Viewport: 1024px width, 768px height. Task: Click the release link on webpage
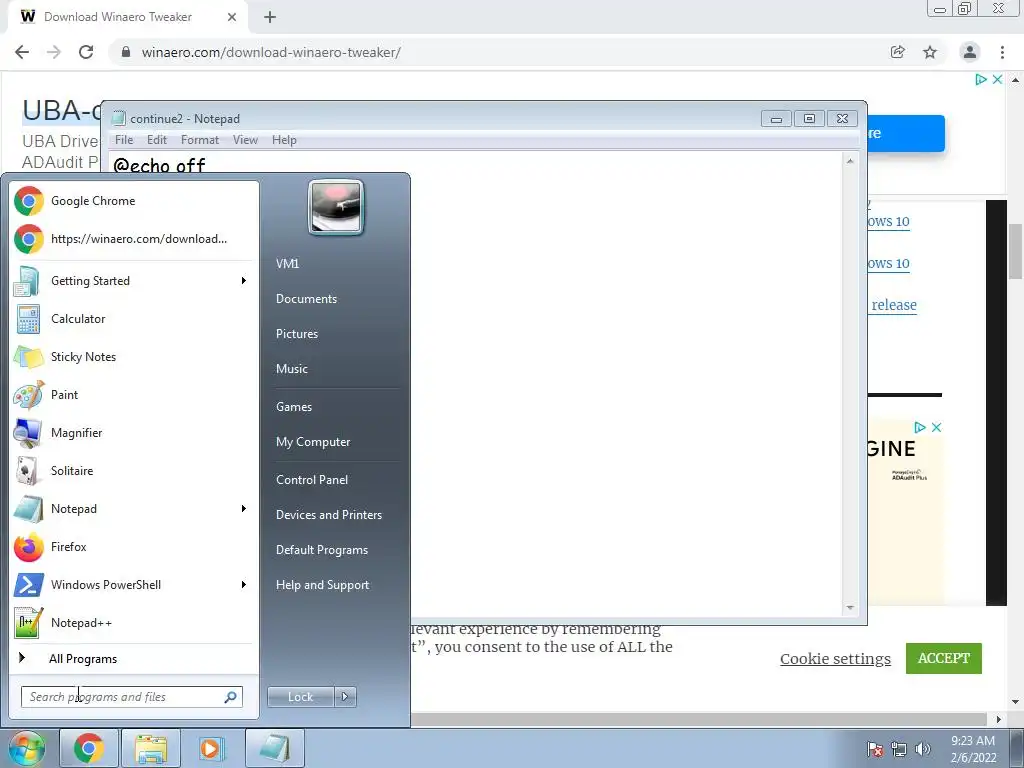[x=894, y=305]
